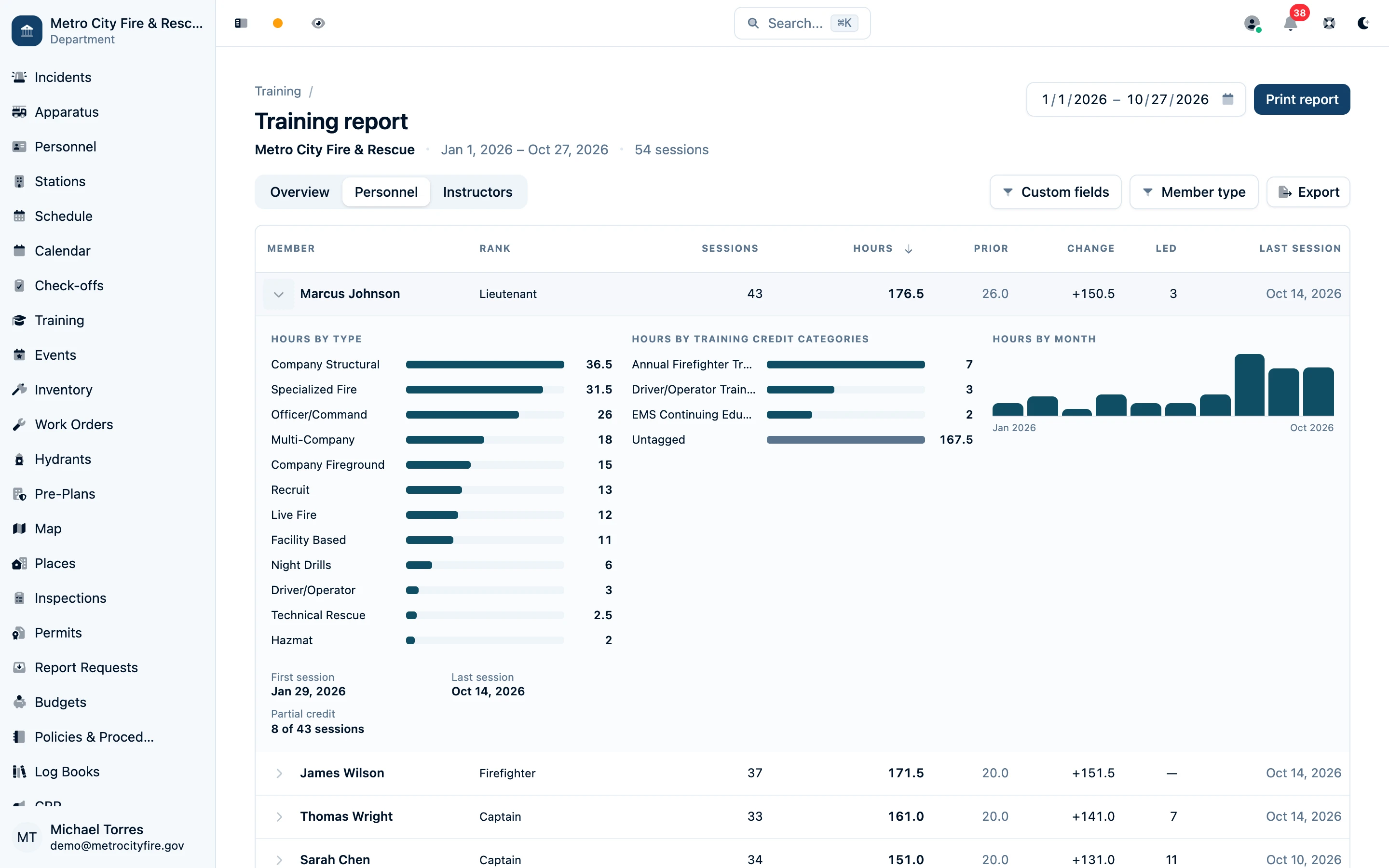Open Log Books in the sidebar
The width and height of the screenshot is (1389, 868).
108,772
